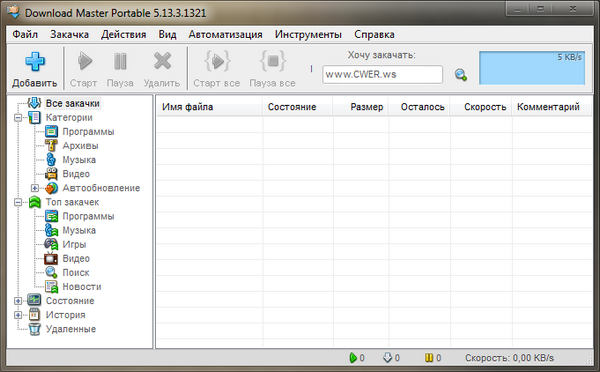
Task: Collapse the Топ закачек tree node
Action: click(x=18, y=202)
